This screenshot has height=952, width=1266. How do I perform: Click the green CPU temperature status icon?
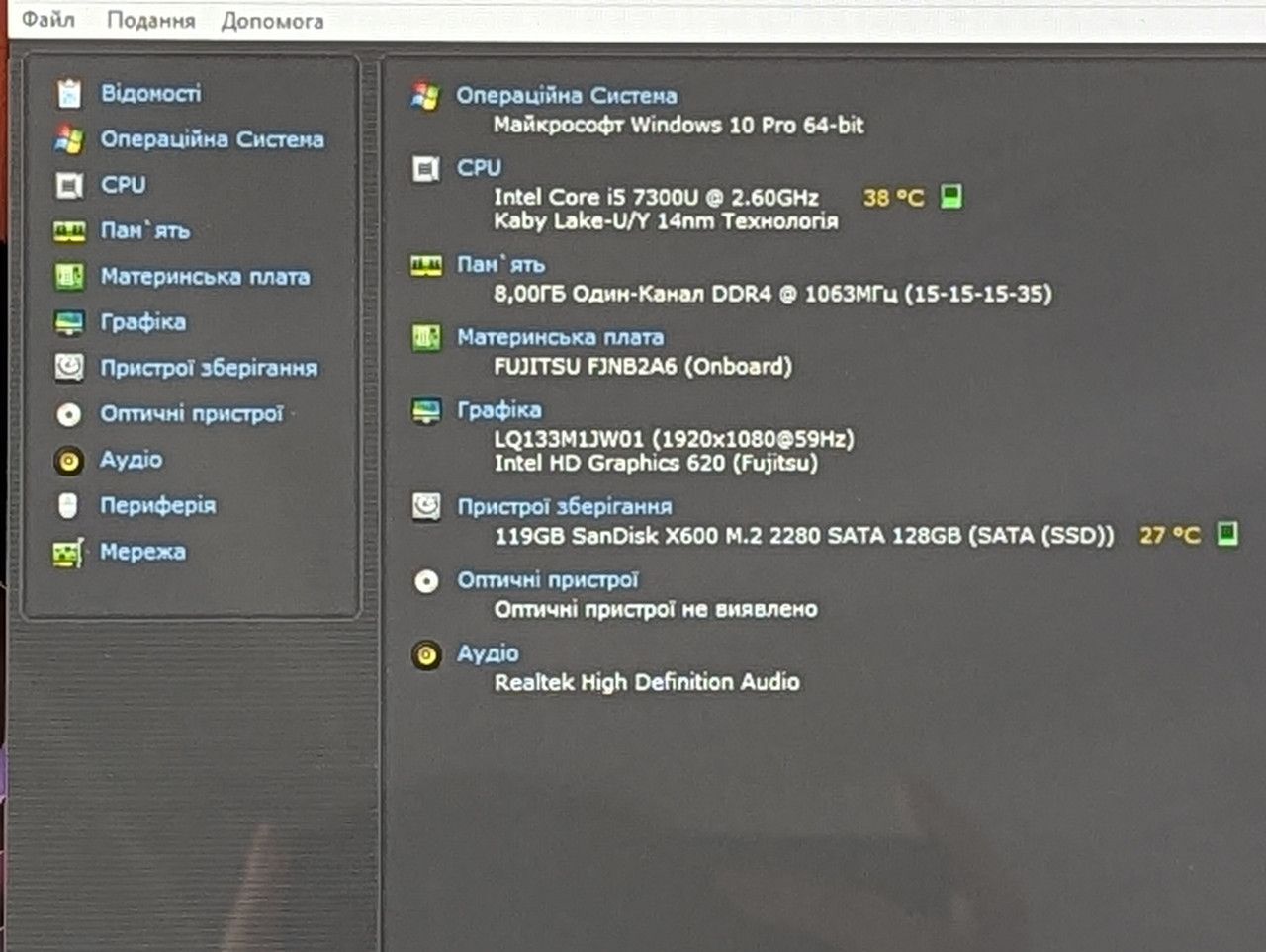(x=950, y=196)
